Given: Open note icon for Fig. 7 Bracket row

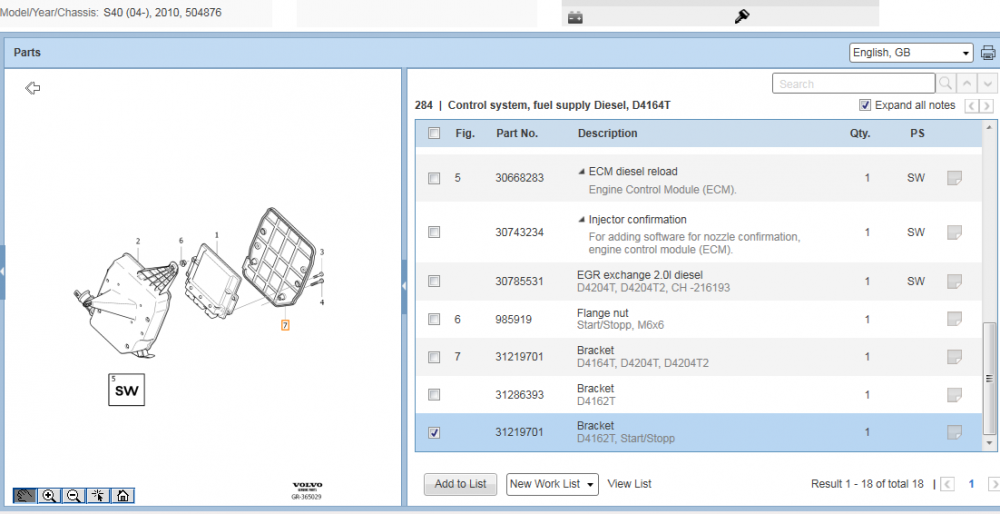Looking at the screenshot, I should (x=954, y=356).
